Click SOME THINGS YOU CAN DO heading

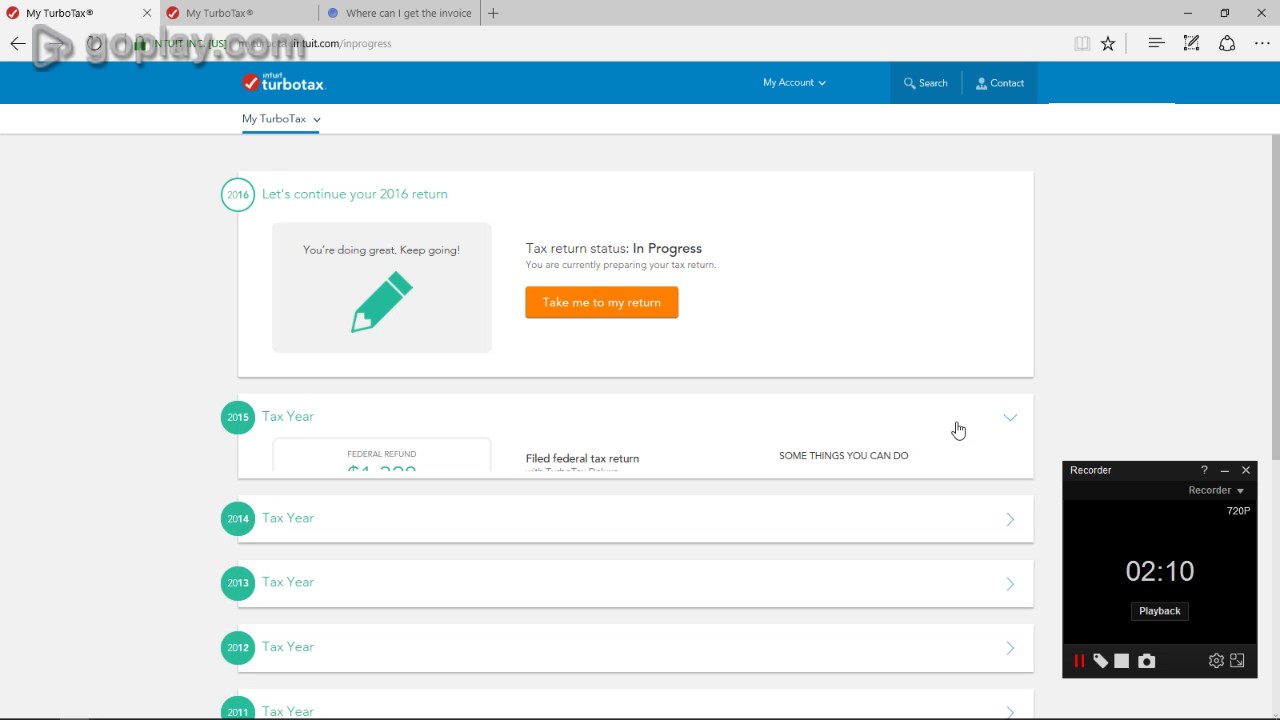click(x=844, y=456)
